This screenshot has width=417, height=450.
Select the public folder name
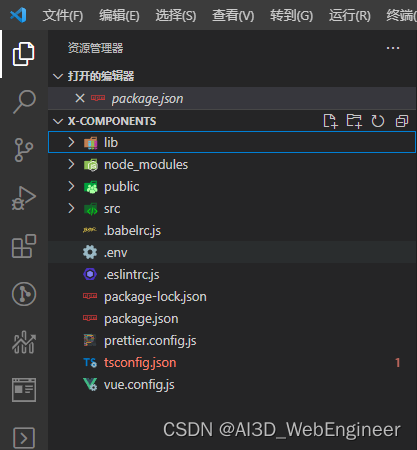(122, 187)
